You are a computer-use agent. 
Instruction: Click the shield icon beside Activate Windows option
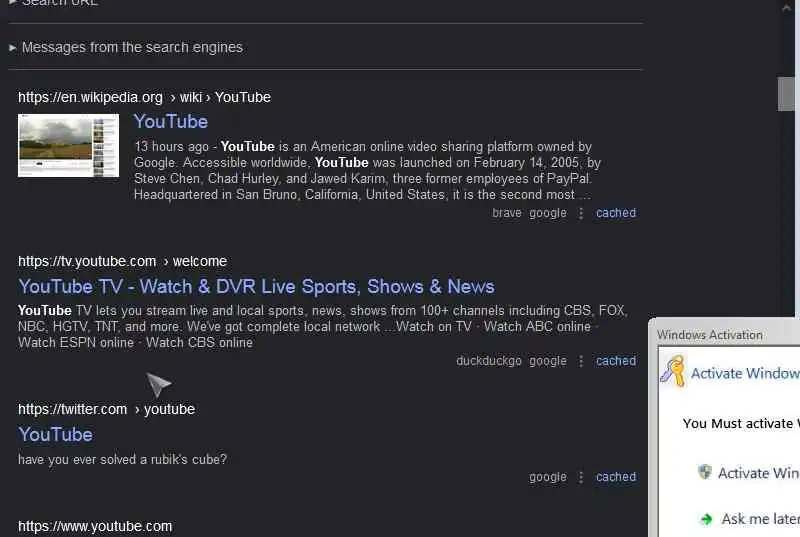point(705,472)
